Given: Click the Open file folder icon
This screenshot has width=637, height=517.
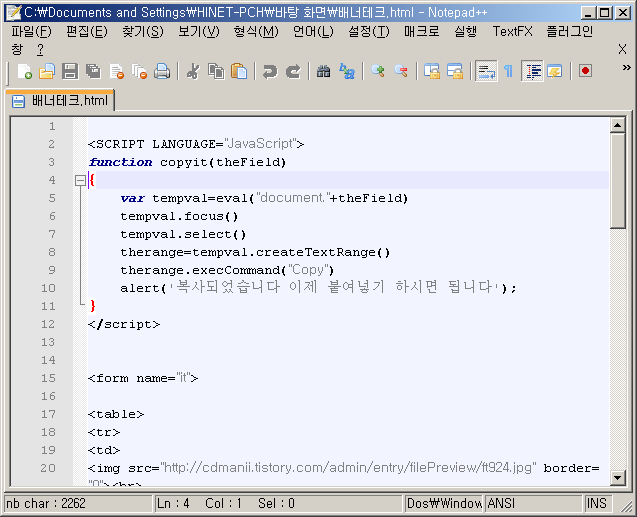Looking at the screenshot, I should point(47,71).
